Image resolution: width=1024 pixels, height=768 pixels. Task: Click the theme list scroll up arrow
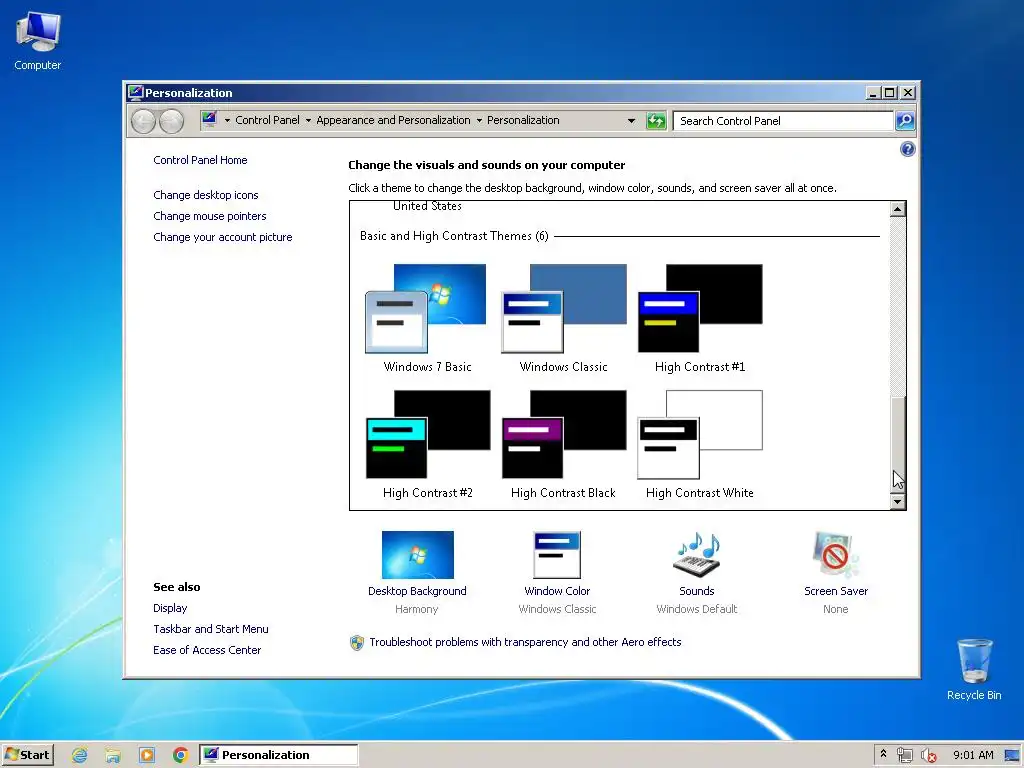(x=898, y=209)
